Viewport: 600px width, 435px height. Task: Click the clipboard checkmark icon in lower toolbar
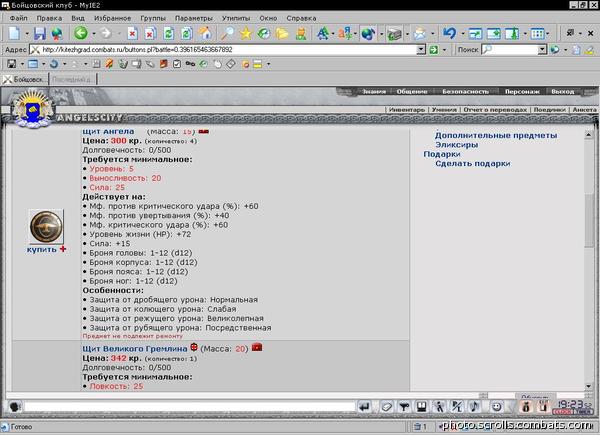coord(177,64)
